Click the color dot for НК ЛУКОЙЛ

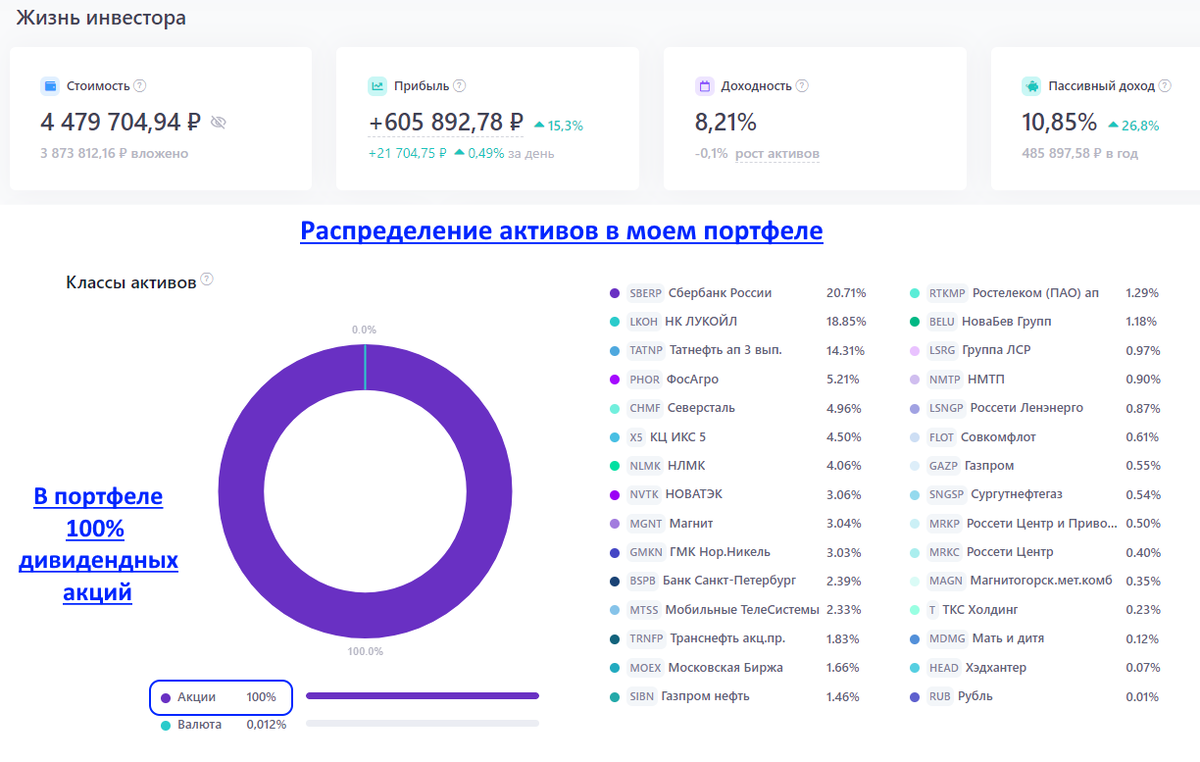coord(614,322)
